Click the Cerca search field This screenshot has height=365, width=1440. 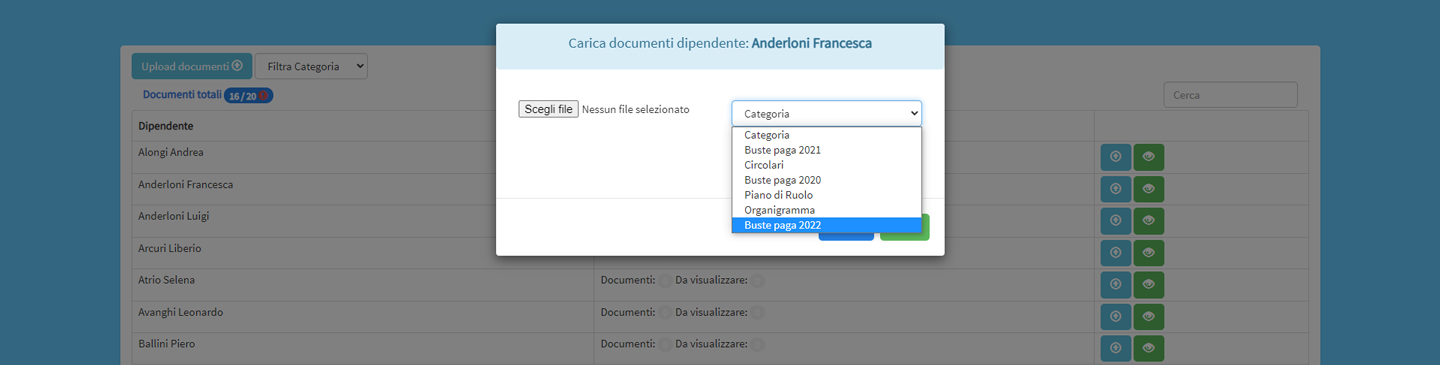click(1231, 95)
